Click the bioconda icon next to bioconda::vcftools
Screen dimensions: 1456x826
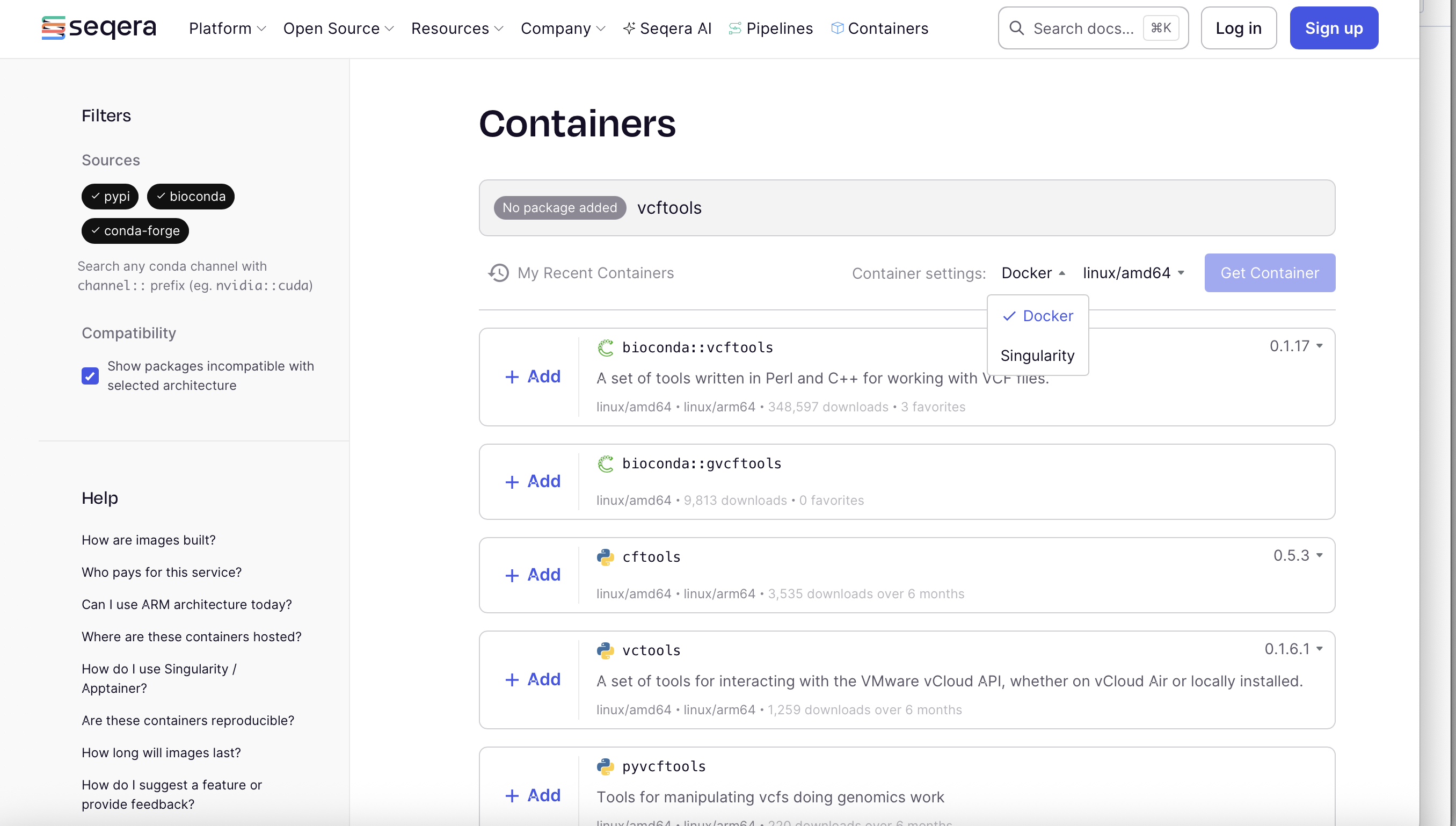(606, 348)
